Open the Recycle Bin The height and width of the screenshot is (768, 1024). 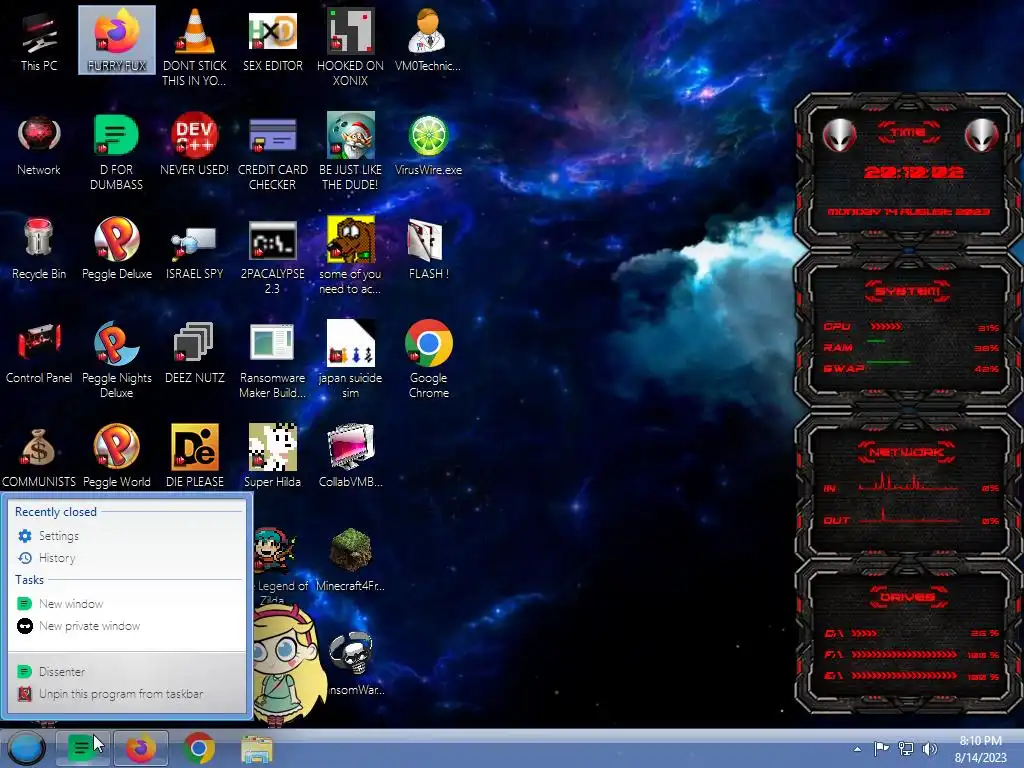(x=39, y=249)
